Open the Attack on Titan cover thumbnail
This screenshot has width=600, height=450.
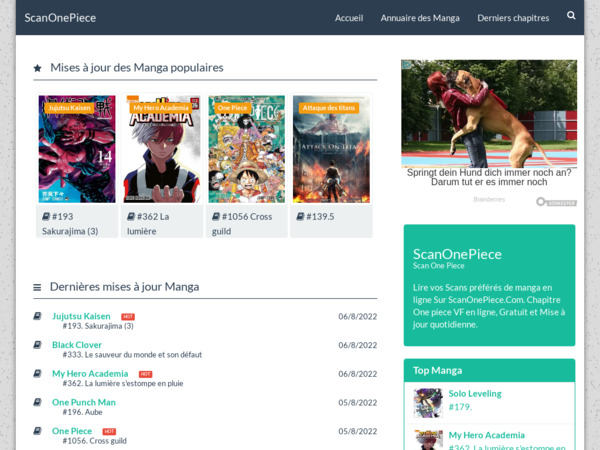[331, 149]
